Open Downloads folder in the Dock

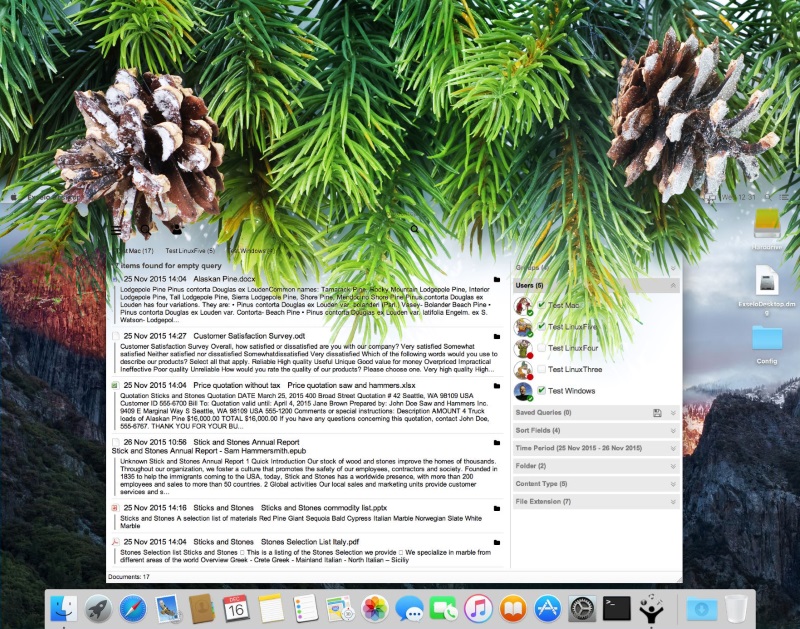702,609
